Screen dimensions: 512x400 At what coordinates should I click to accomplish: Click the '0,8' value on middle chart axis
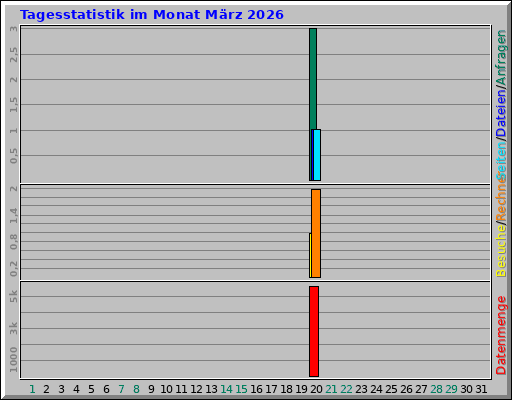[14, 242]
